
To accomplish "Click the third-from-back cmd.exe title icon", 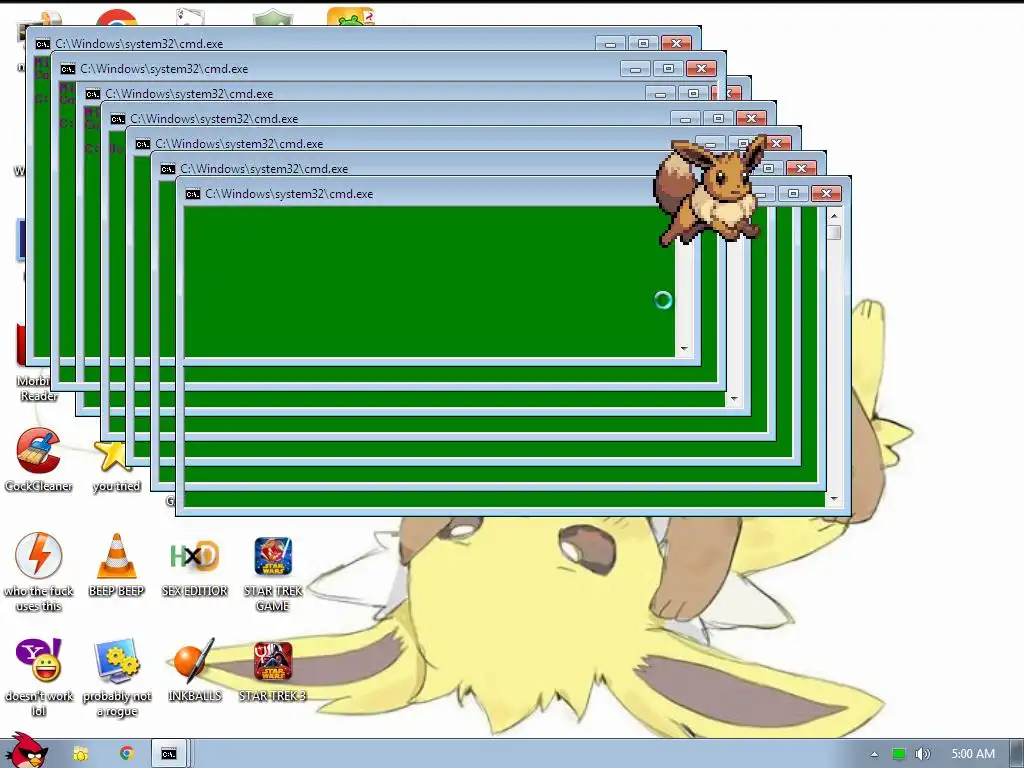I will click(93, 94).
